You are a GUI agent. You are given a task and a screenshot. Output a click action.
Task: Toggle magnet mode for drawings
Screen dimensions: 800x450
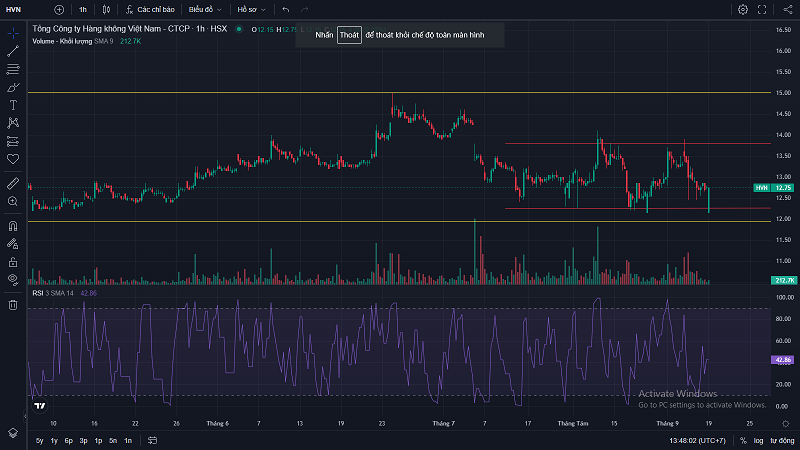13,226
